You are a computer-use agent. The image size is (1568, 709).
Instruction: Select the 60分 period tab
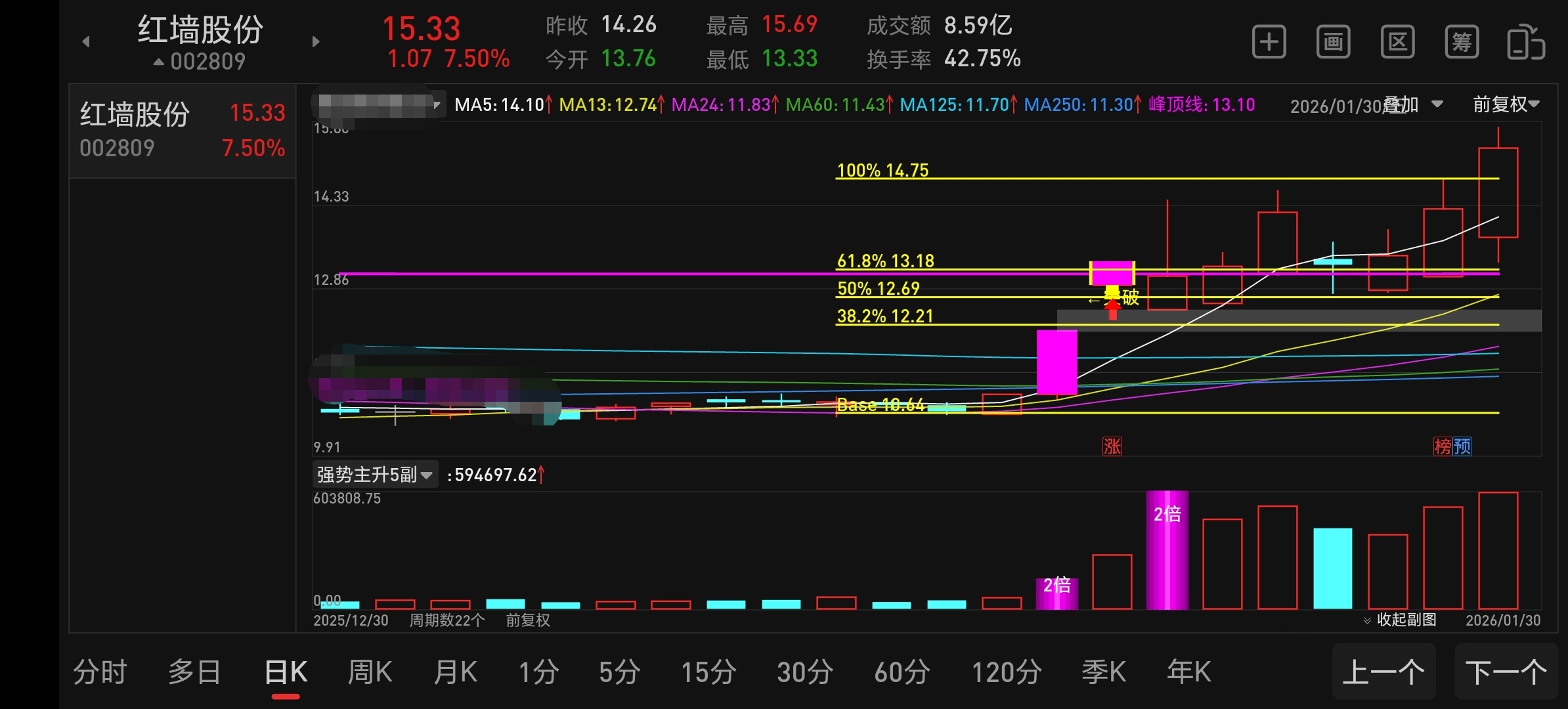tap(902, 672)
